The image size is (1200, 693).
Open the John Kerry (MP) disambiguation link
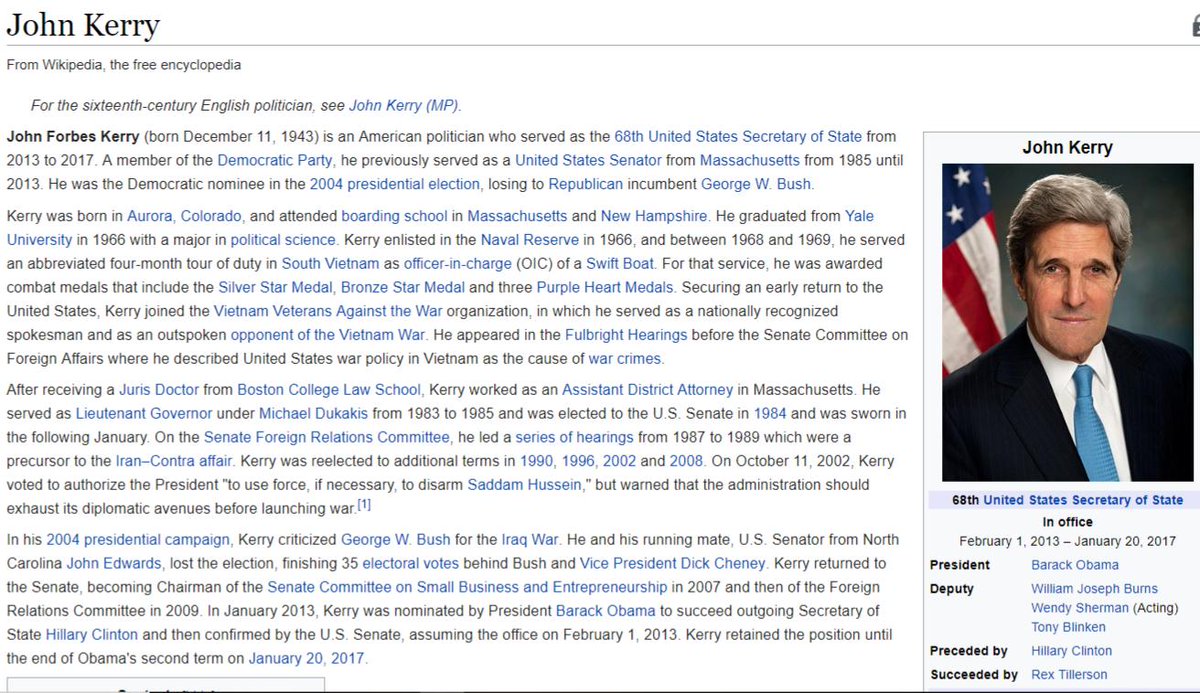[404, 105]
